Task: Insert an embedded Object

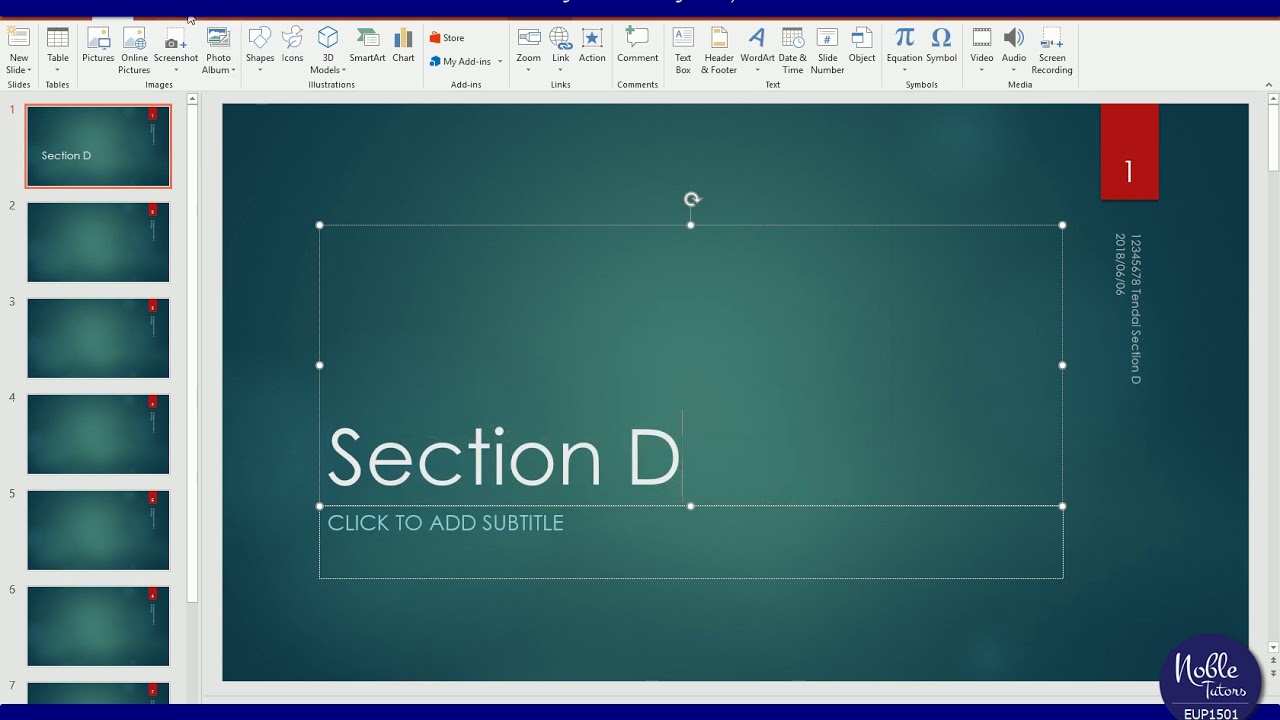Action: click(862, 45)
